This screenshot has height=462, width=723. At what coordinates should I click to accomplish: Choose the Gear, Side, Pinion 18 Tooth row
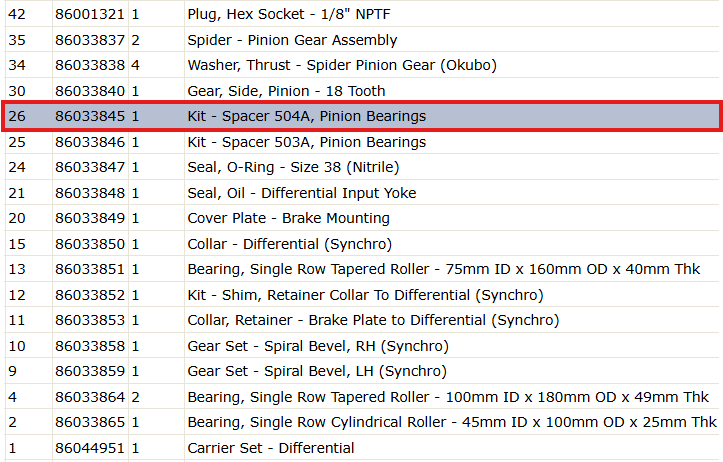[362, 91]
